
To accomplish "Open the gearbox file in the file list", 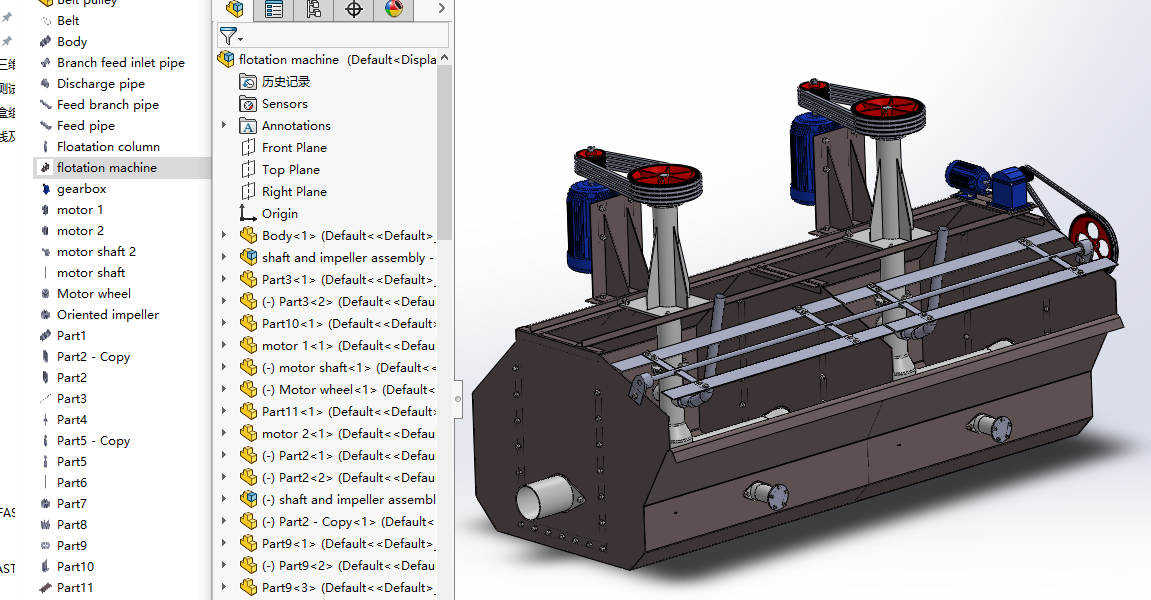I will [81, 189].
